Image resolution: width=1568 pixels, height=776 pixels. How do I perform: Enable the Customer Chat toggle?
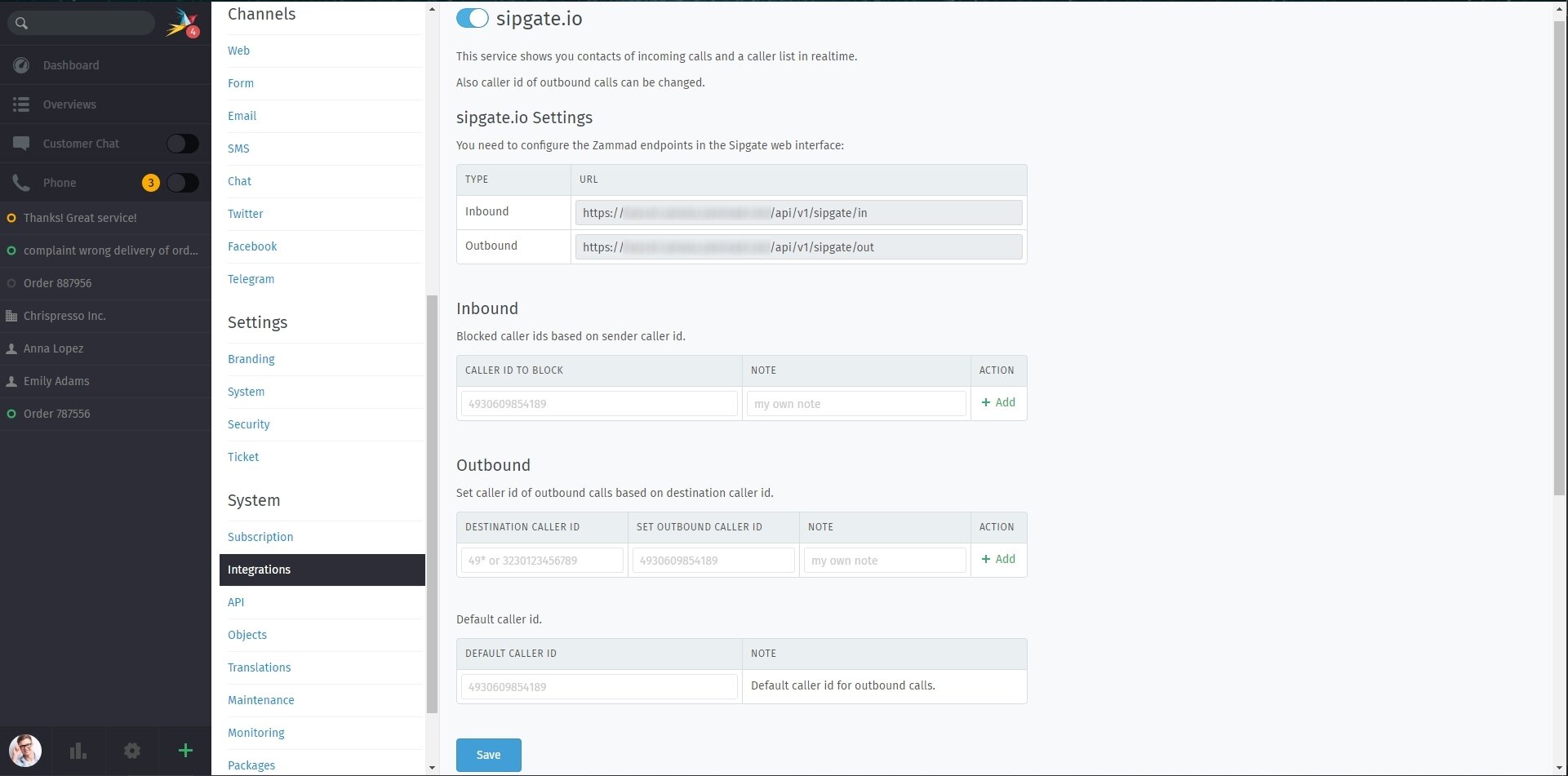pos(183,143)
